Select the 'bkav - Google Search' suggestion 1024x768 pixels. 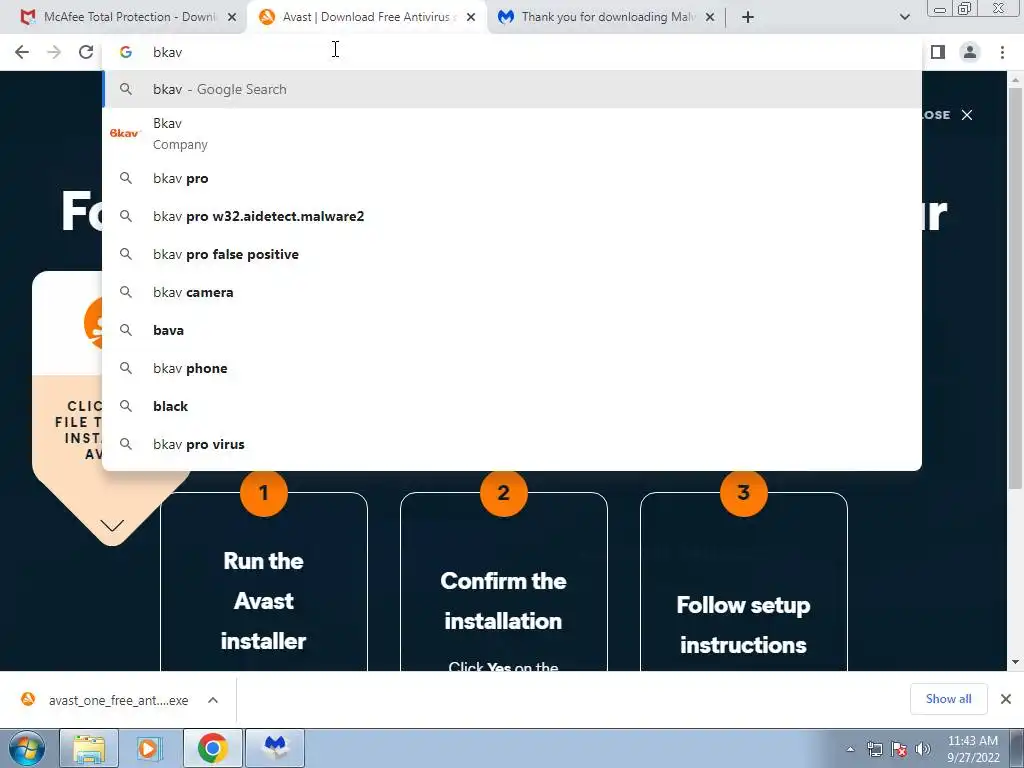[512, 89]
